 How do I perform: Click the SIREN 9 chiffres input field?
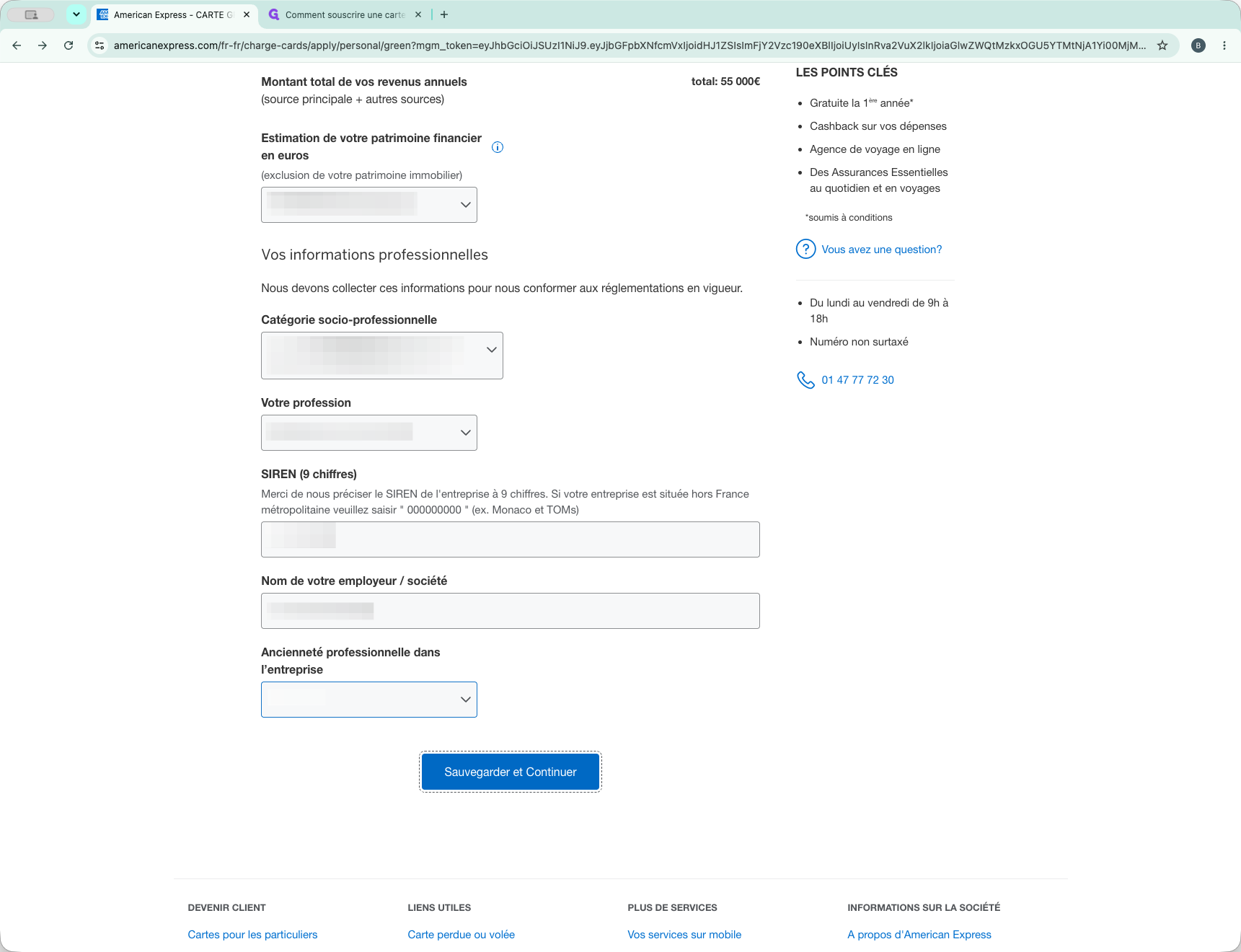pyautogui.click(x=511, y=539)
